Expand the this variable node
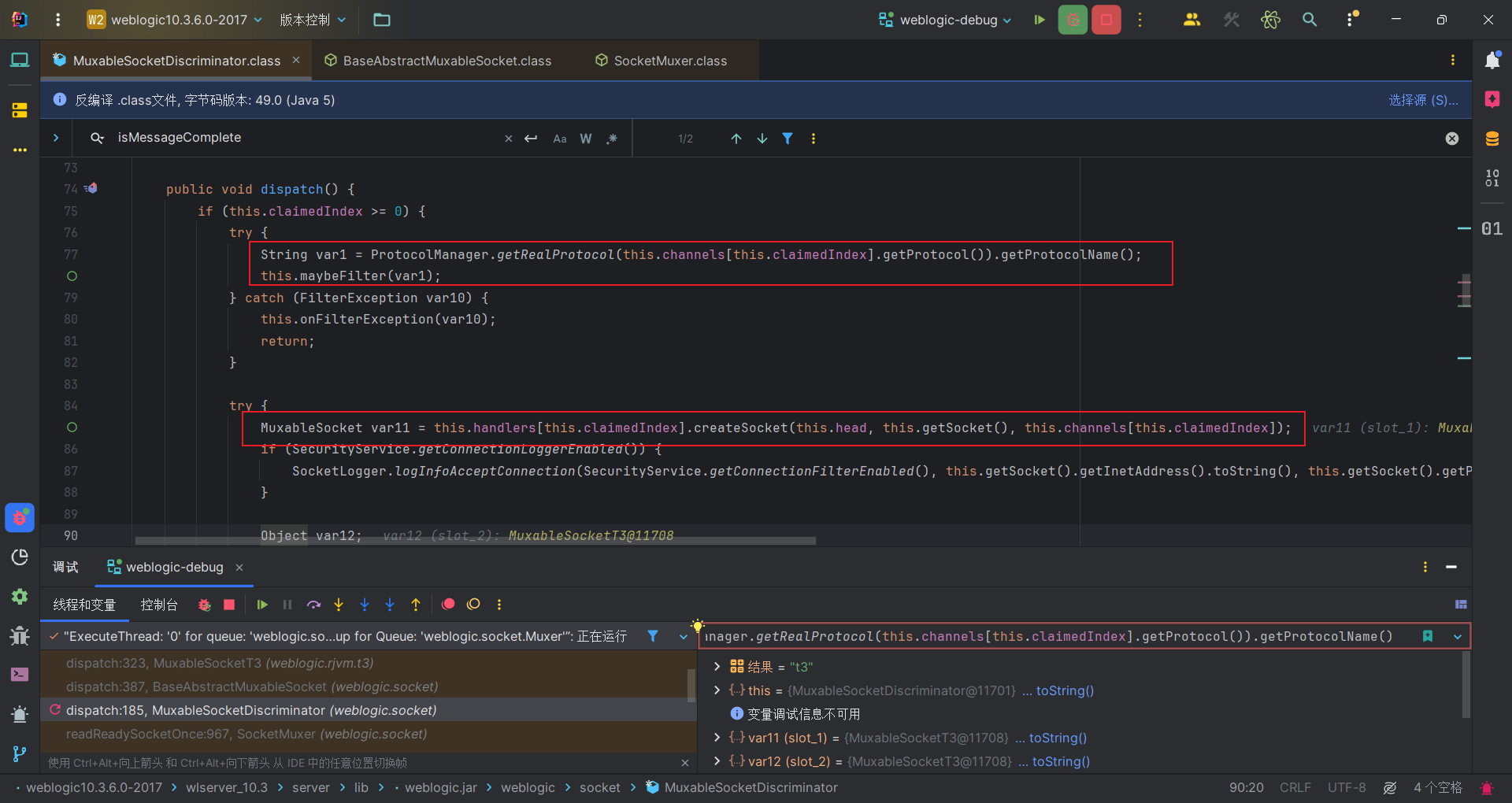Screen dimensions: 1512x803 click(717, 690)
